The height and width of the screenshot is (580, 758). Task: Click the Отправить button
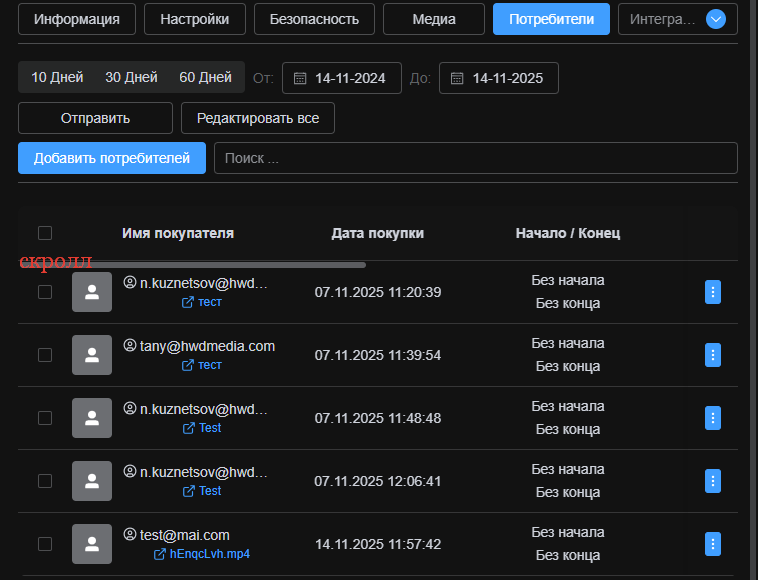(x=95, y=118)
